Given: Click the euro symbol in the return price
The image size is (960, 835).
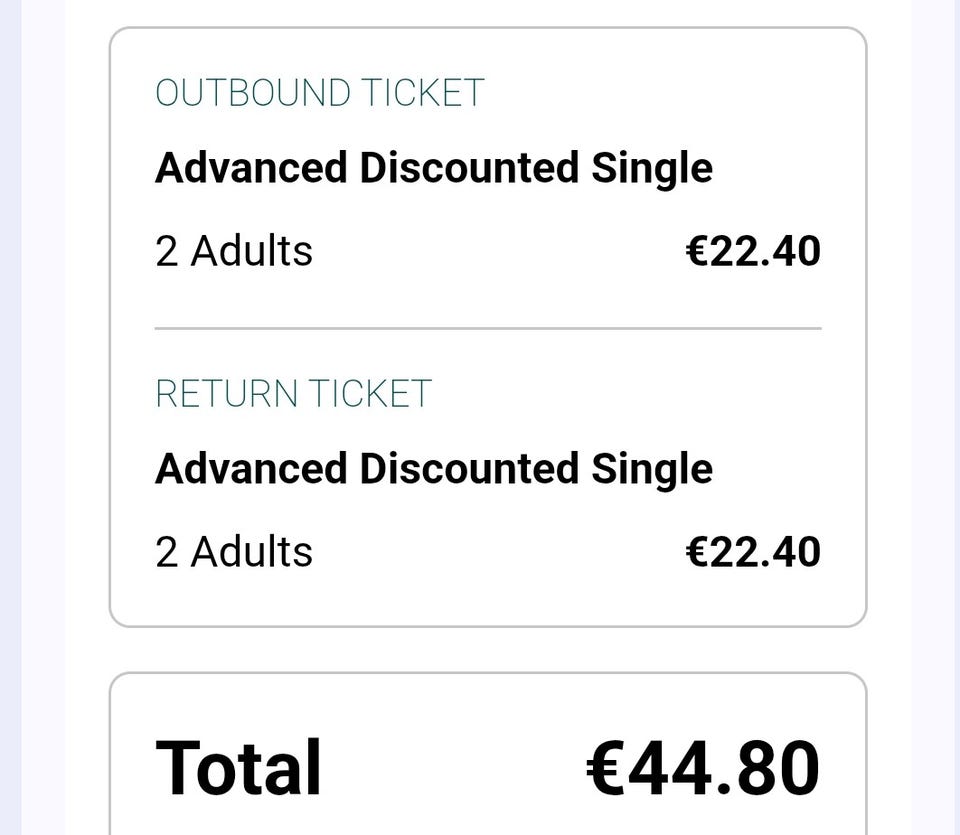Looking at the screenshot, I should tap(697, 553).
